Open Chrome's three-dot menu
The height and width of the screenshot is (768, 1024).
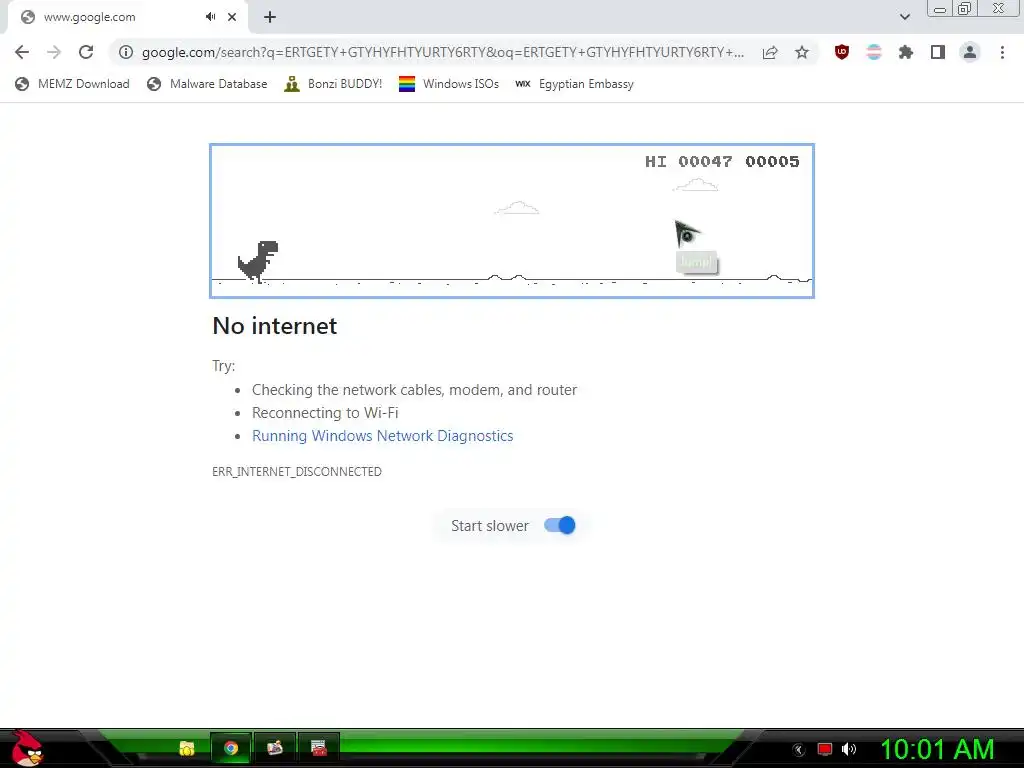click(1002, 52)
